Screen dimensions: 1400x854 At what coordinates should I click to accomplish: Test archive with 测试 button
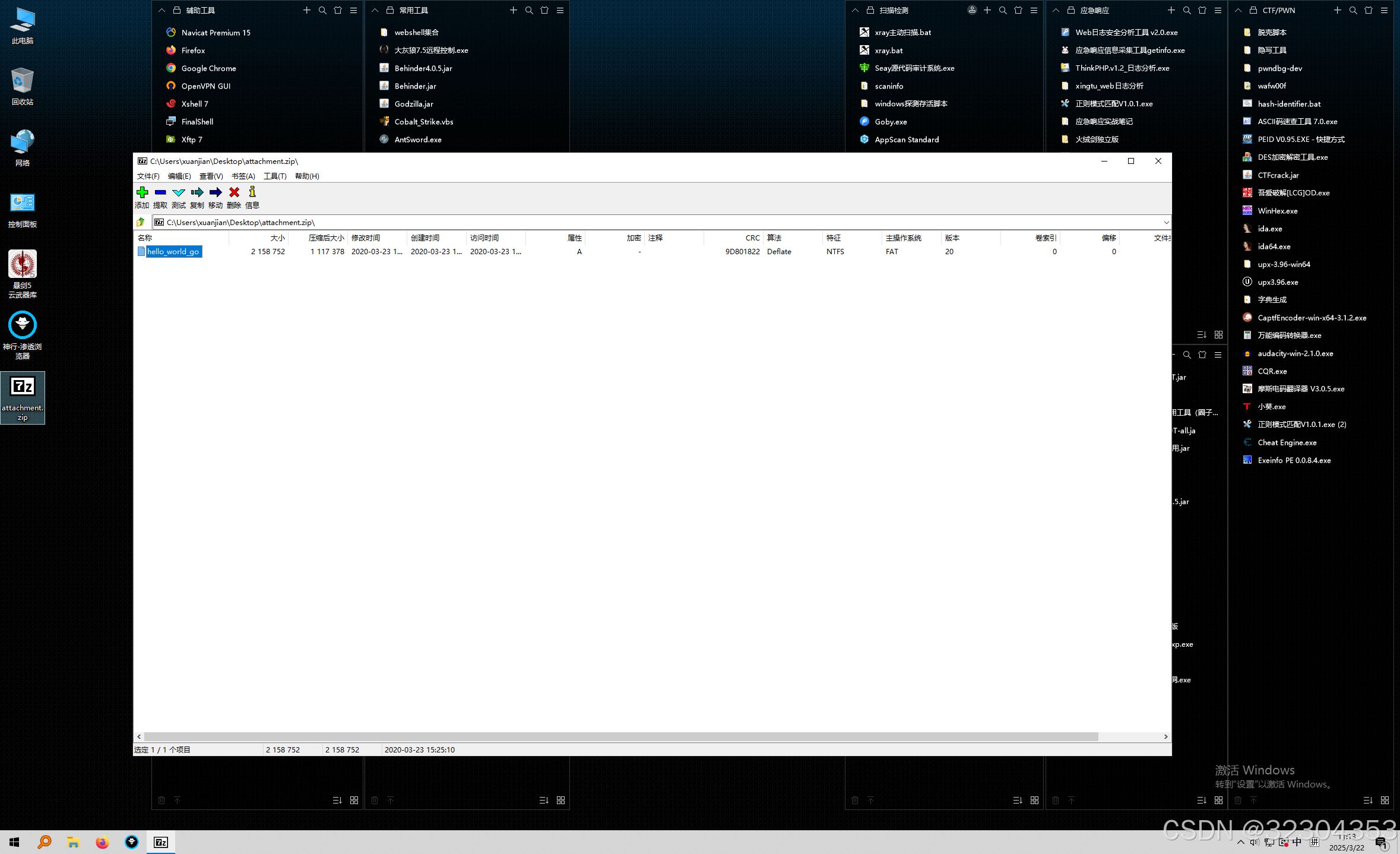(x=178, y=197)
